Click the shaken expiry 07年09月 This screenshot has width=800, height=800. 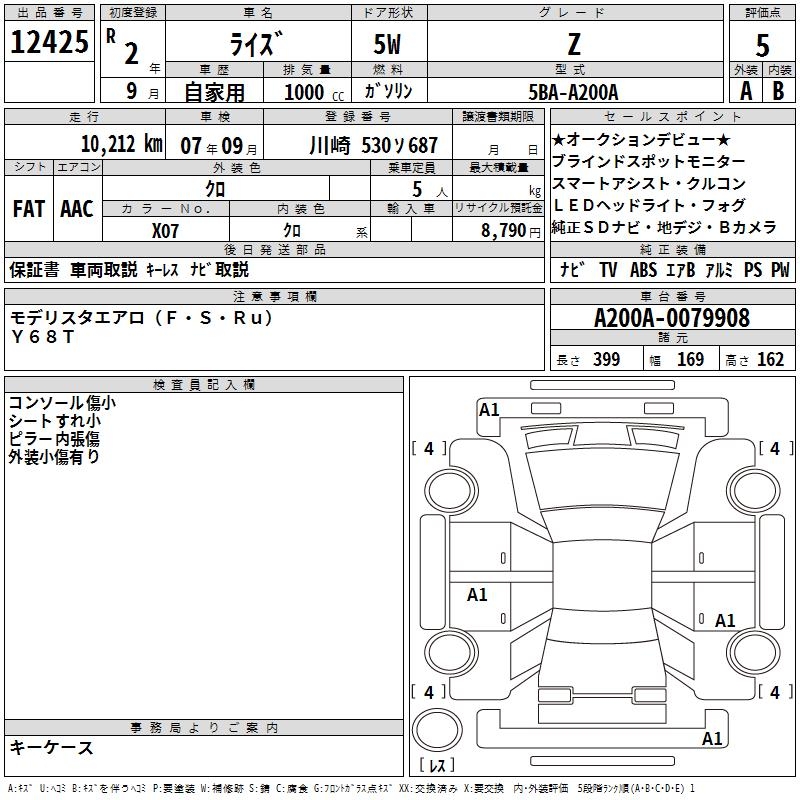218,146
